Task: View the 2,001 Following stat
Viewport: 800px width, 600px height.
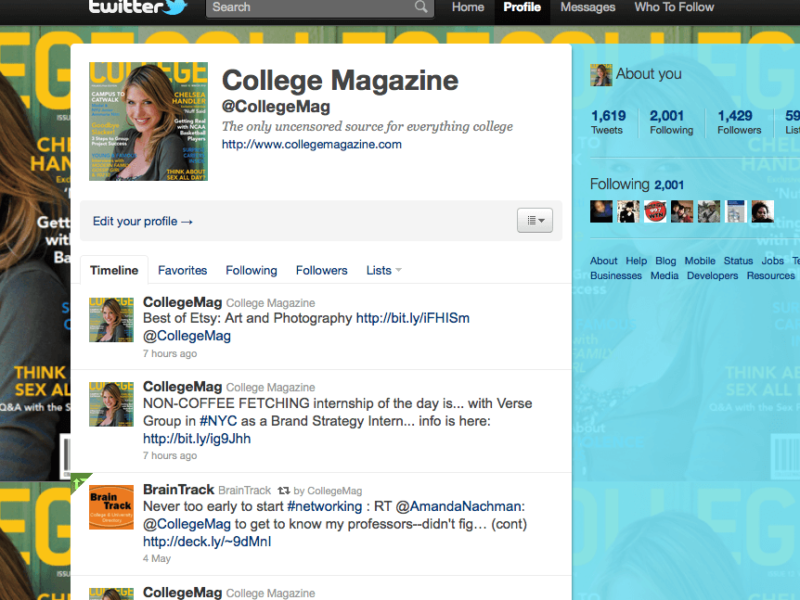Action: 671,122
